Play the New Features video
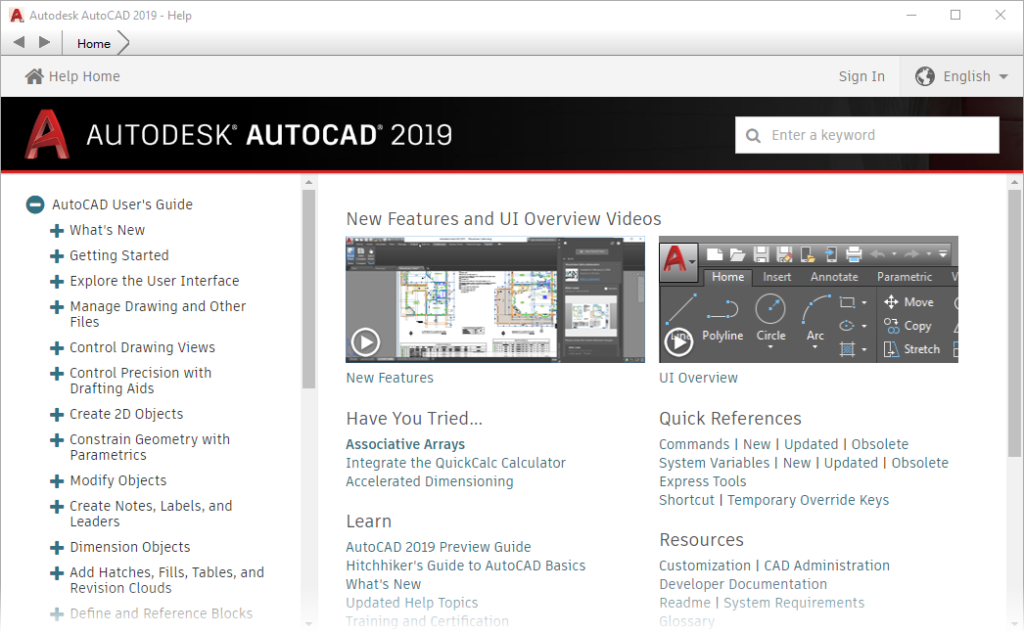1024x634 pixels. coord(366,341)
